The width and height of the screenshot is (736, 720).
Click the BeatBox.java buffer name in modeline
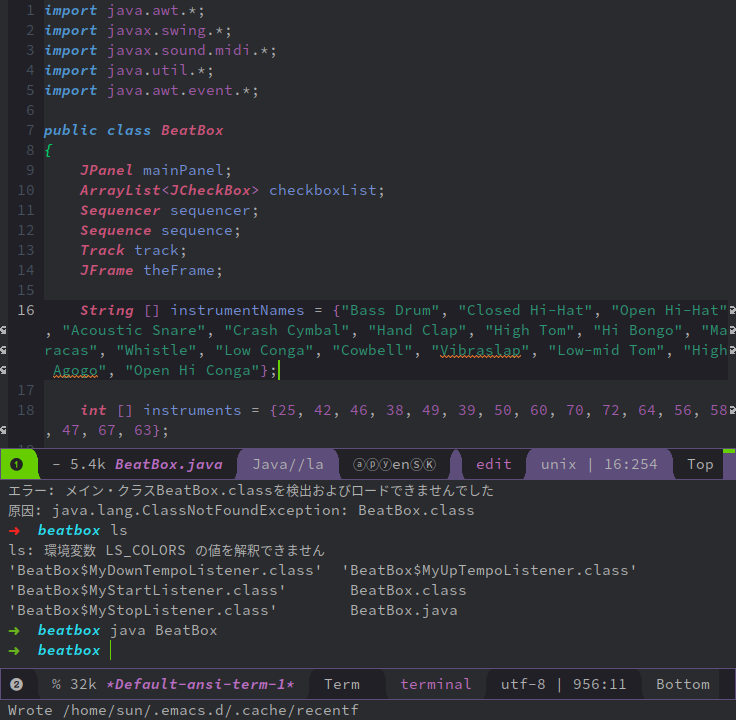click(168, 464)
